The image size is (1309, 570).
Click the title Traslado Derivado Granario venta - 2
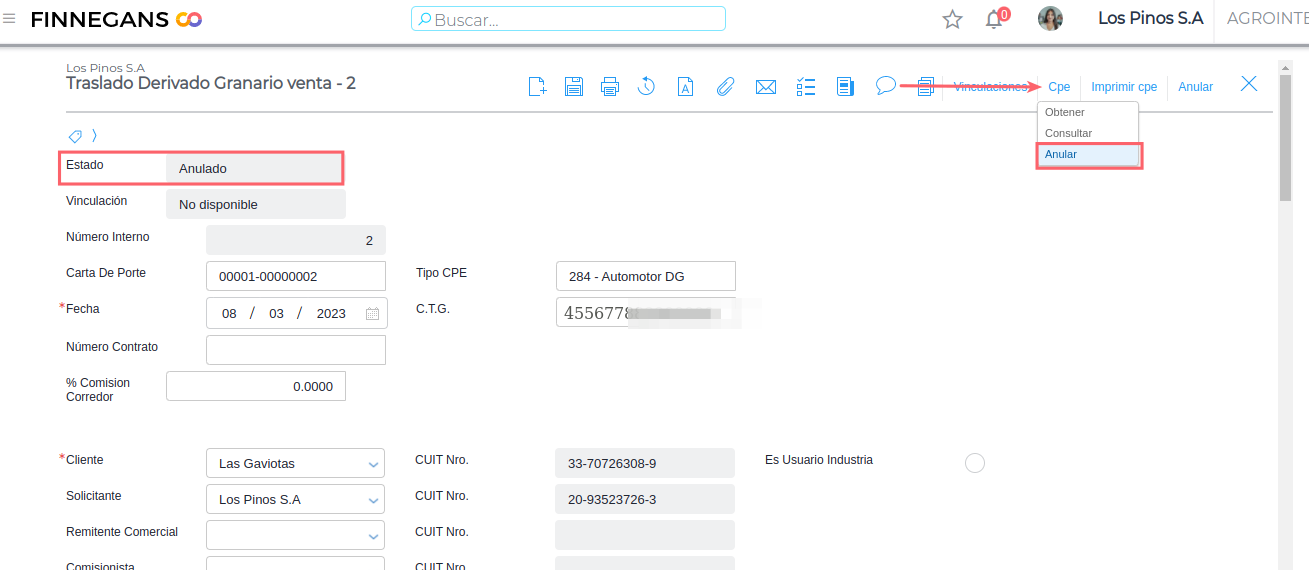tap(211, 83)
